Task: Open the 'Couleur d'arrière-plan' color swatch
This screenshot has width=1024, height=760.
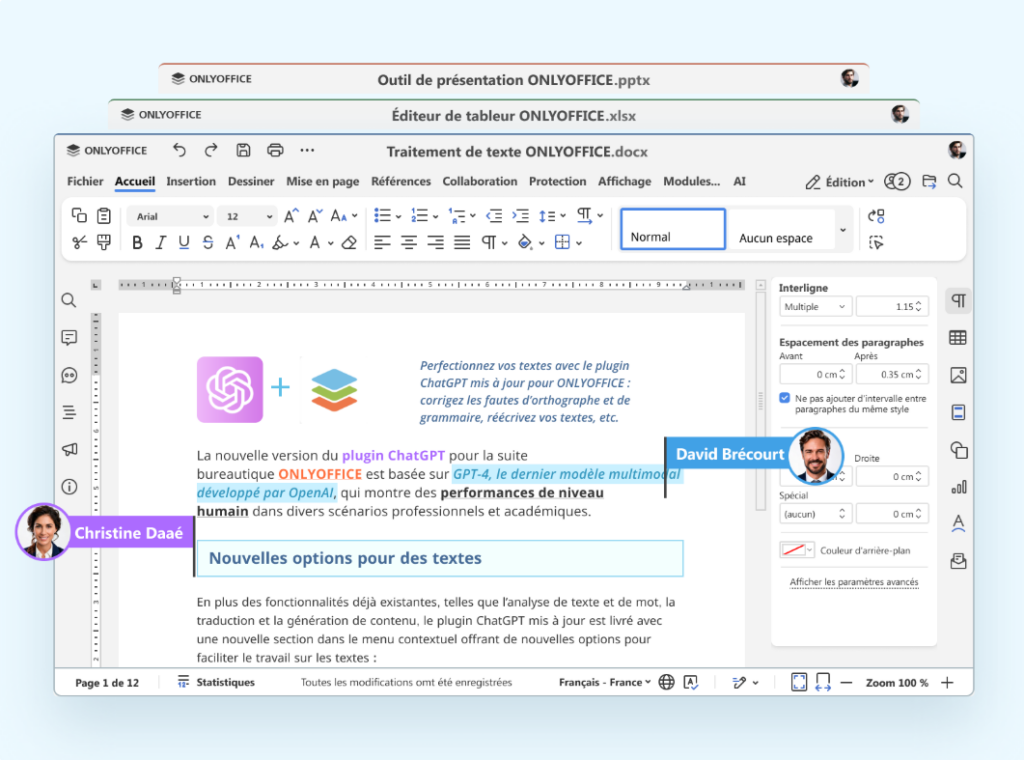Action: coord(796,550)
